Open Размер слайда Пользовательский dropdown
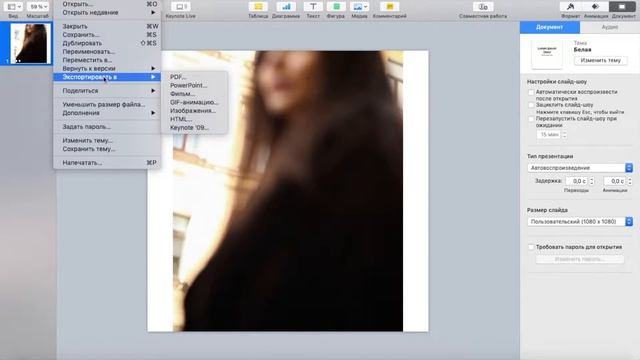 click(x=580, y=222)
